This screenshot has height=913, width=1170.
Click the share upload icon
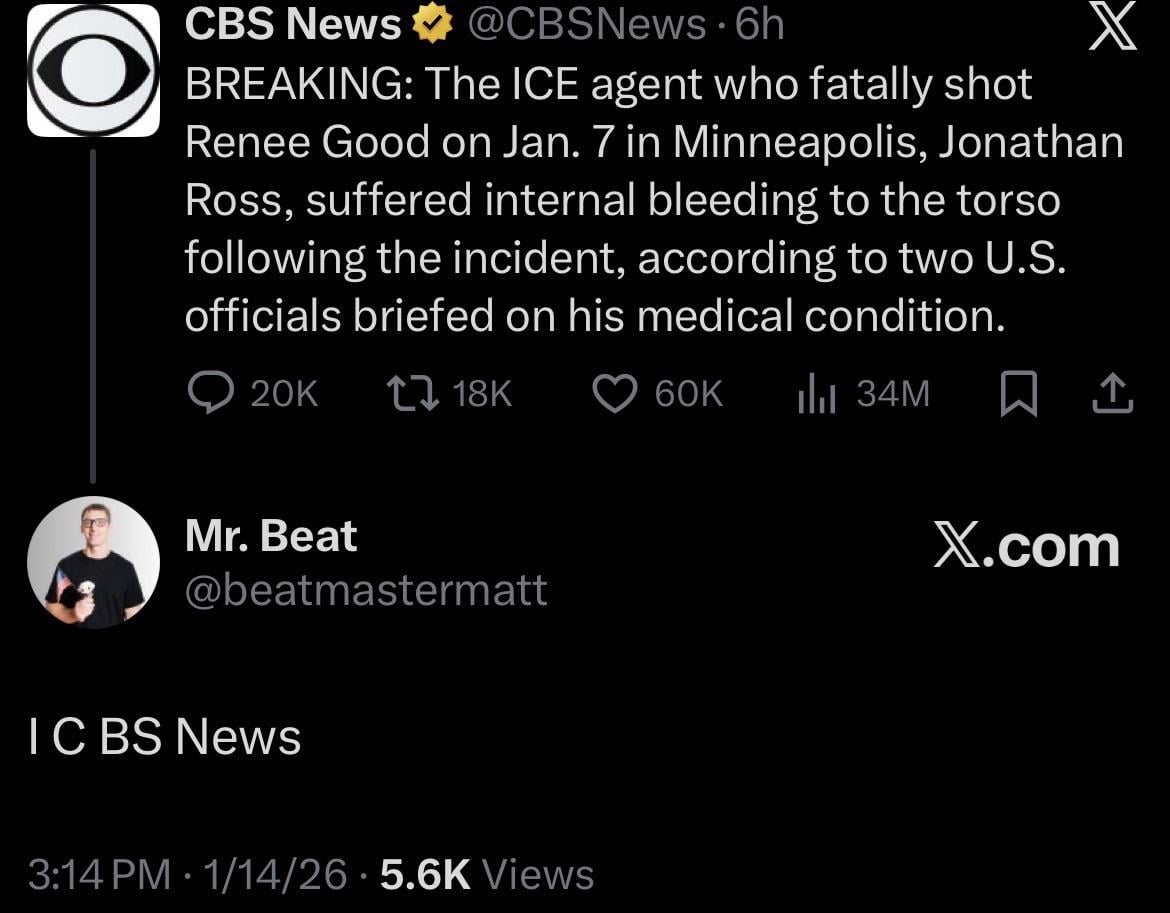click(x=1112, y=395)
